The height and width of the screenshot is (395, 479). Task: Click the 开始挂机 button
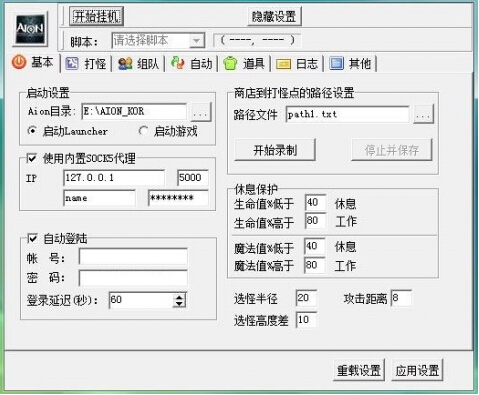96,16
